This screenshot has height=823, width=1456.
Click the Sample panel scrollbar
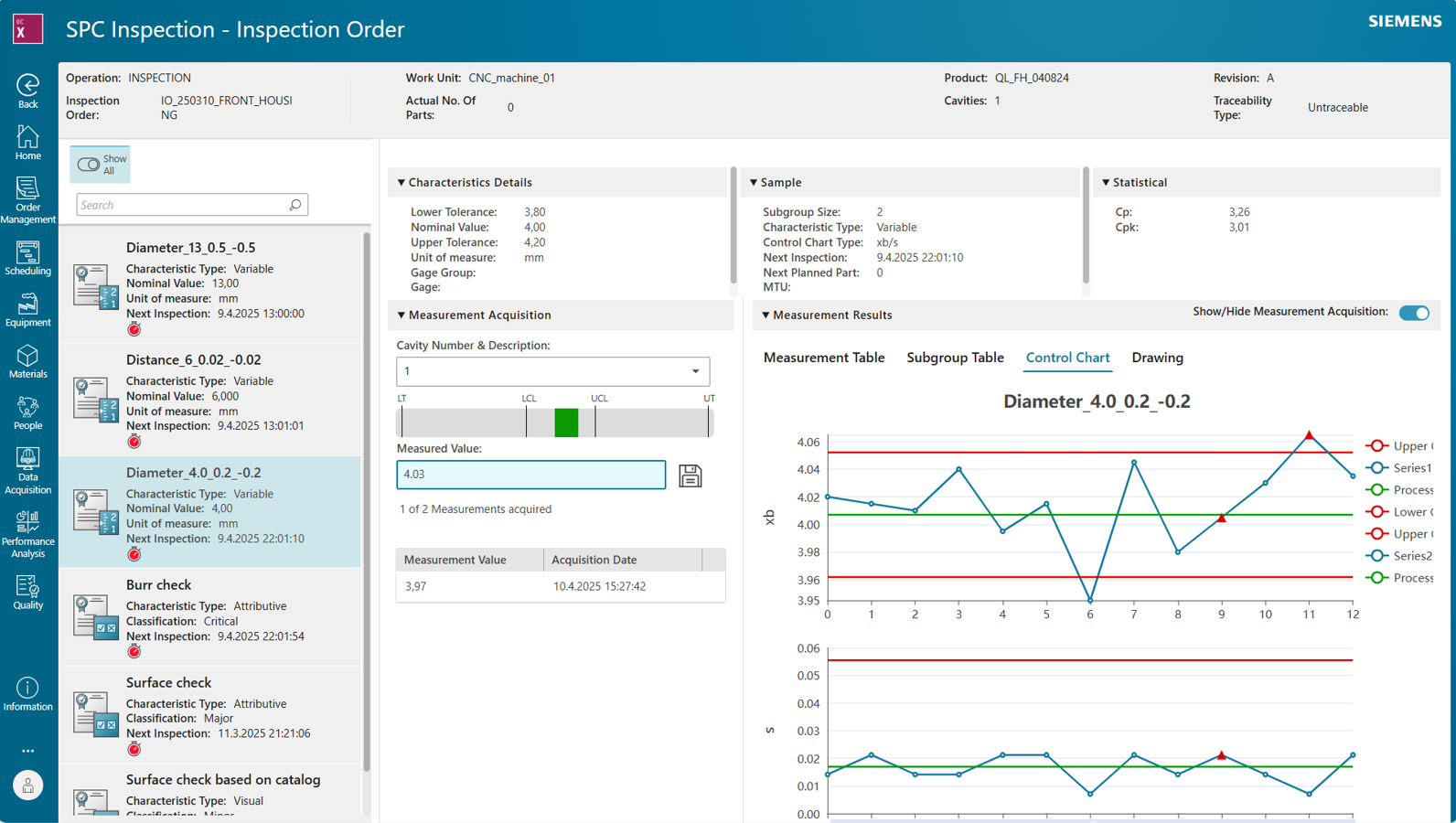[1086, 226]
